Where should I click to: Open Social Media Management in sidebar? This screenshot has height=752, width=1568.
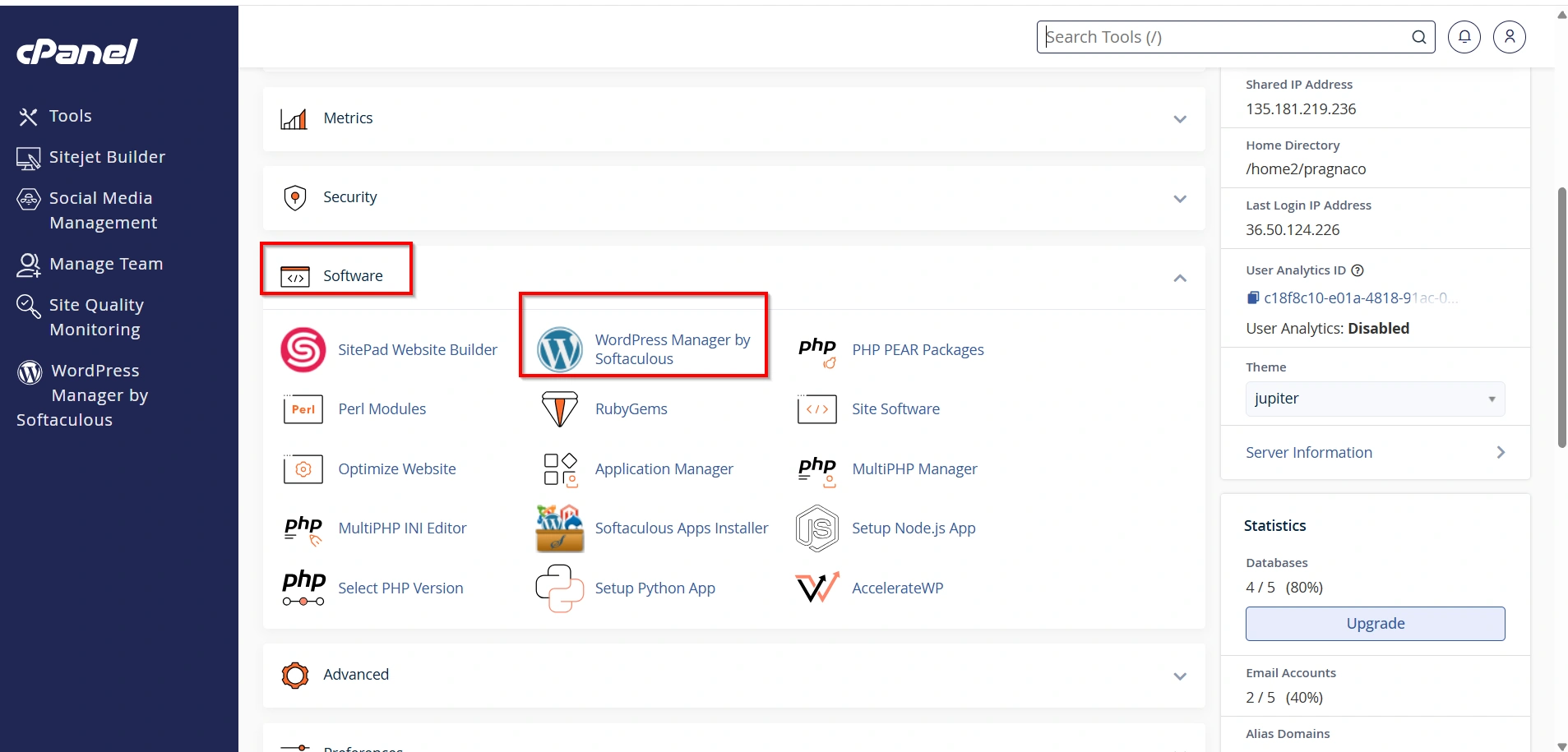coord(103,210)
